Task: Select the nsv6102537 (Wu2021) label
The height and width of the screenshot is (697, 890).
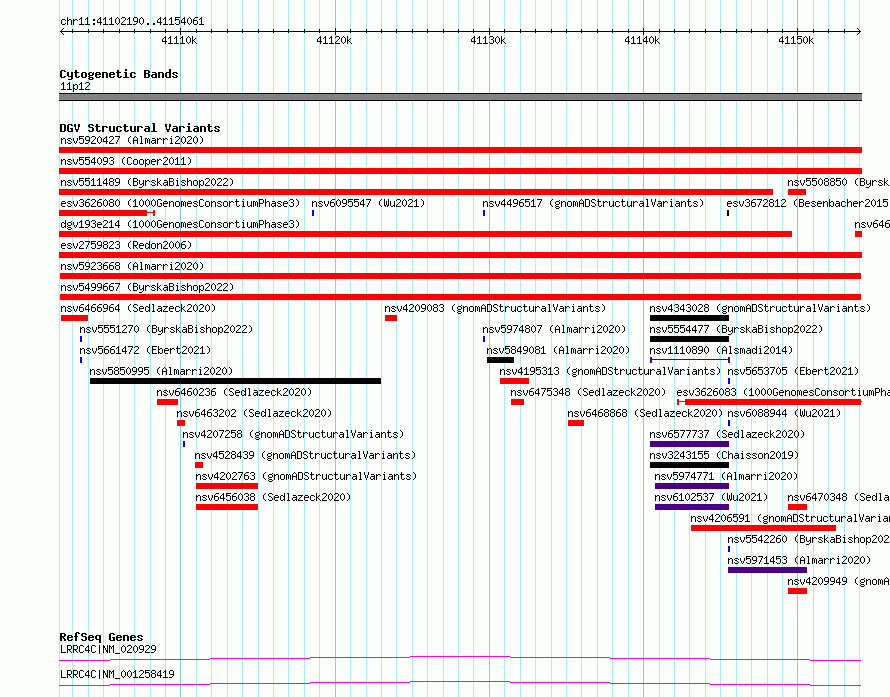Action: pos(711,497)
